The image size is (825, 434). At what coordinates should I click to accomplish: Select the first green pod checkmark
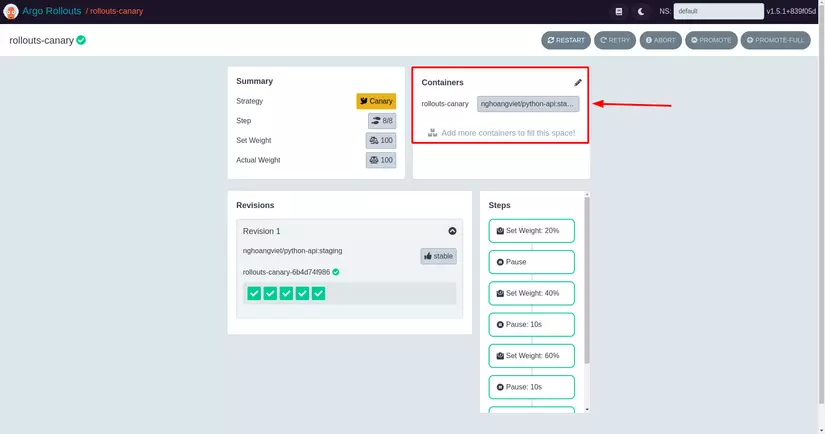(254, 293)
